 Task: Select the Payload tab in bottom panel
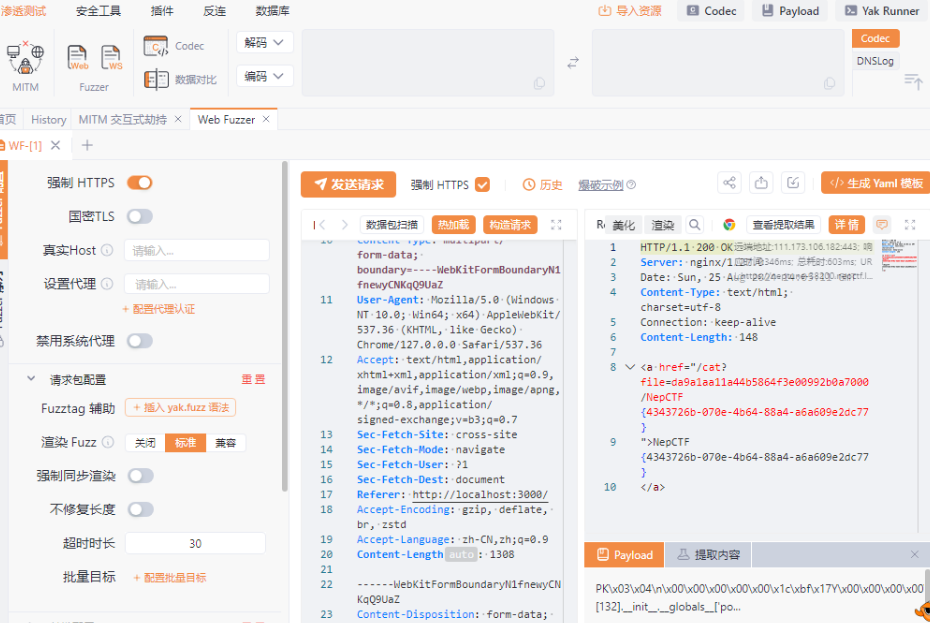coord(625,555)
